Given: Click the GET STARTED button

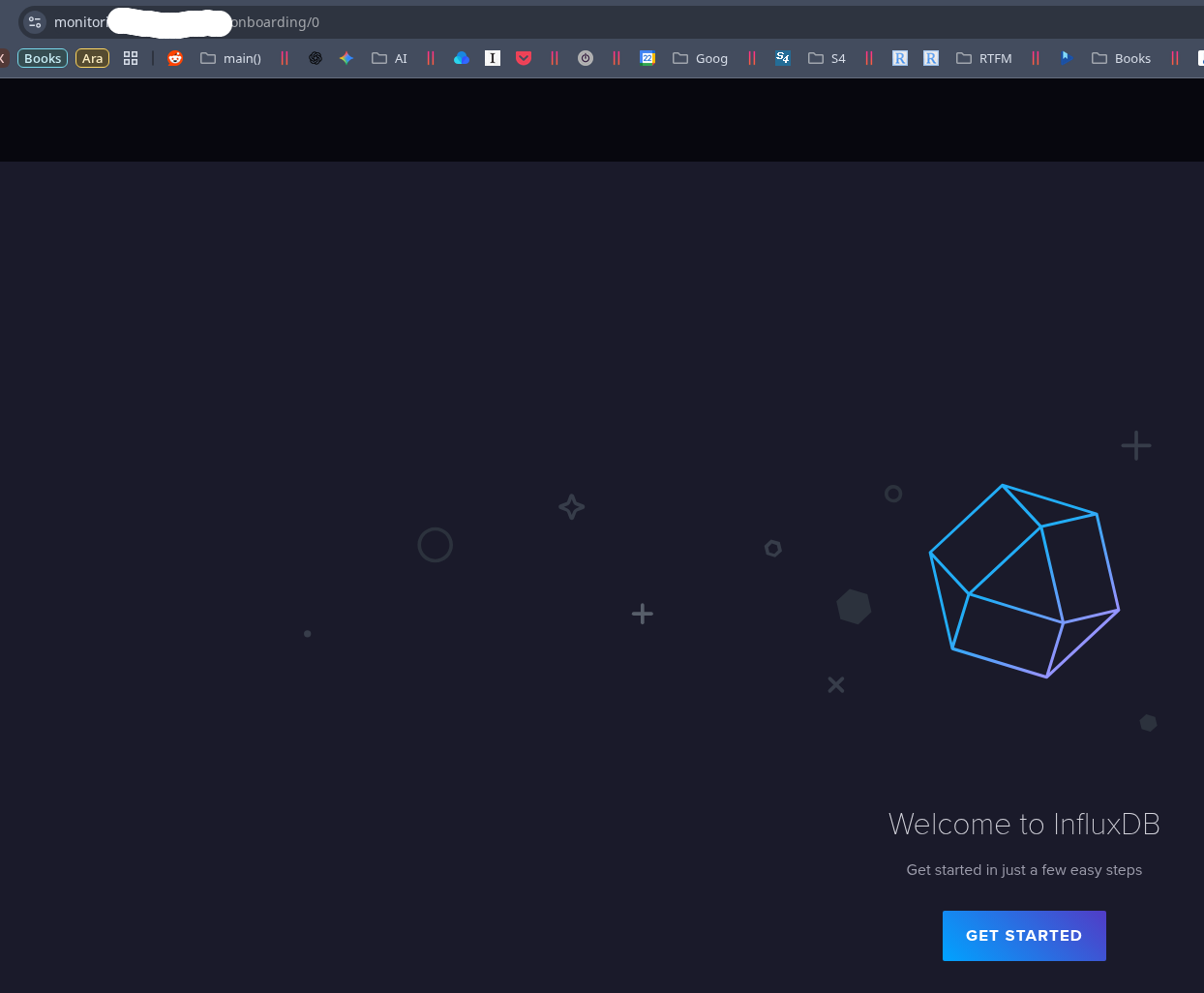Looking at the screenshot, I should pos(1024,936).
